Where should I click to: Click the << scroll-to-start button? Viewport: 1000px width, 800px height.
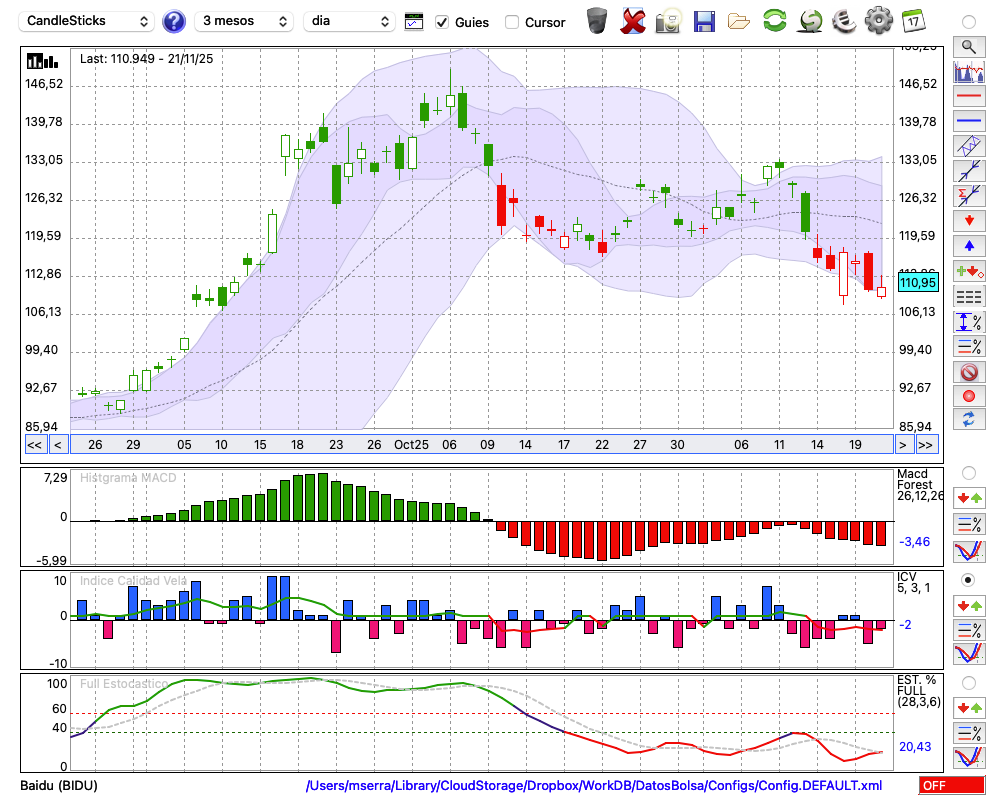click(34, 445)
